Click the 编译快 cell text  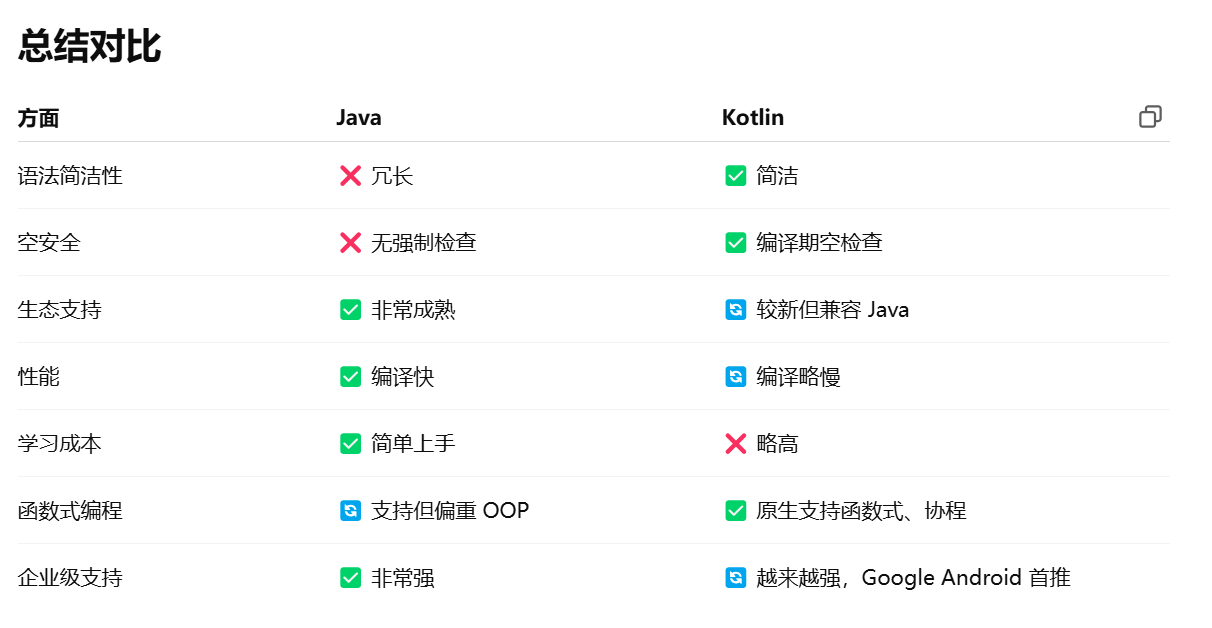(x=402, y=377)
